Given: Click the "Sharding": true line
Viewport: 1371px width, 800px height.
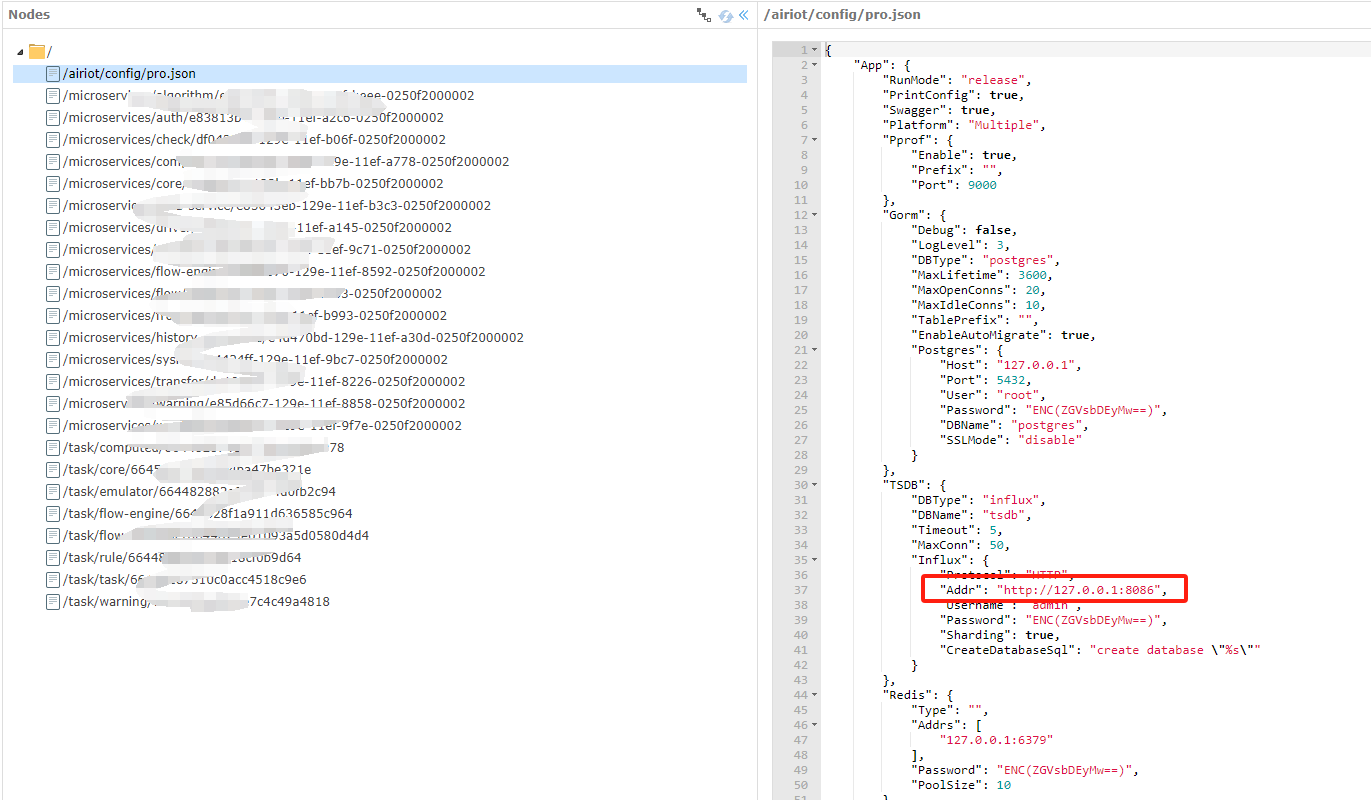Looking at the screenshot, I should coord(999,635).
